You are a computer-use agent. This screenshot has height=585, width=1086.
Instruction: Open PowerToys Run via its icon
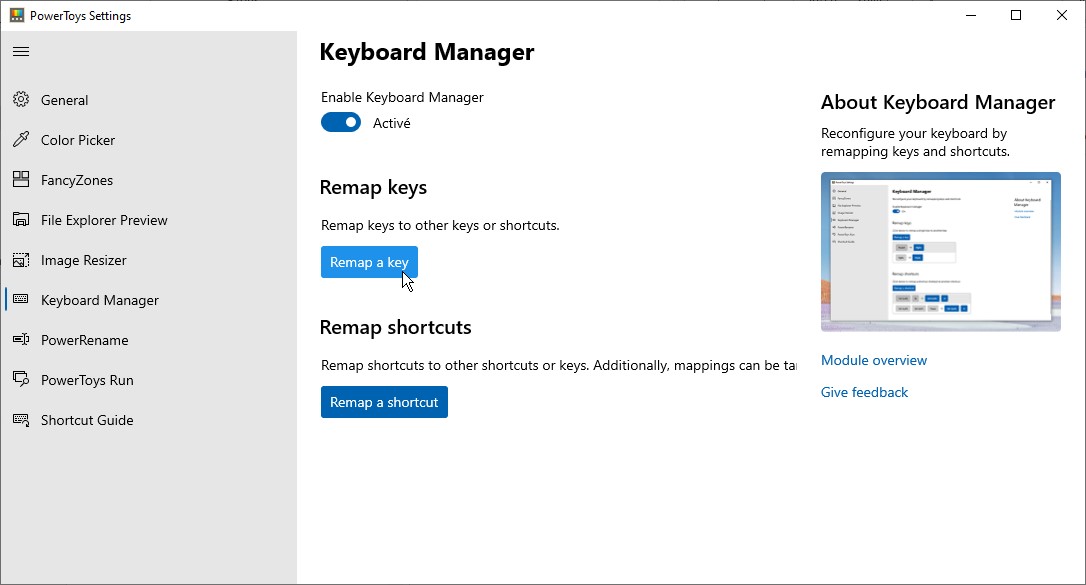[x=21, y=380]
